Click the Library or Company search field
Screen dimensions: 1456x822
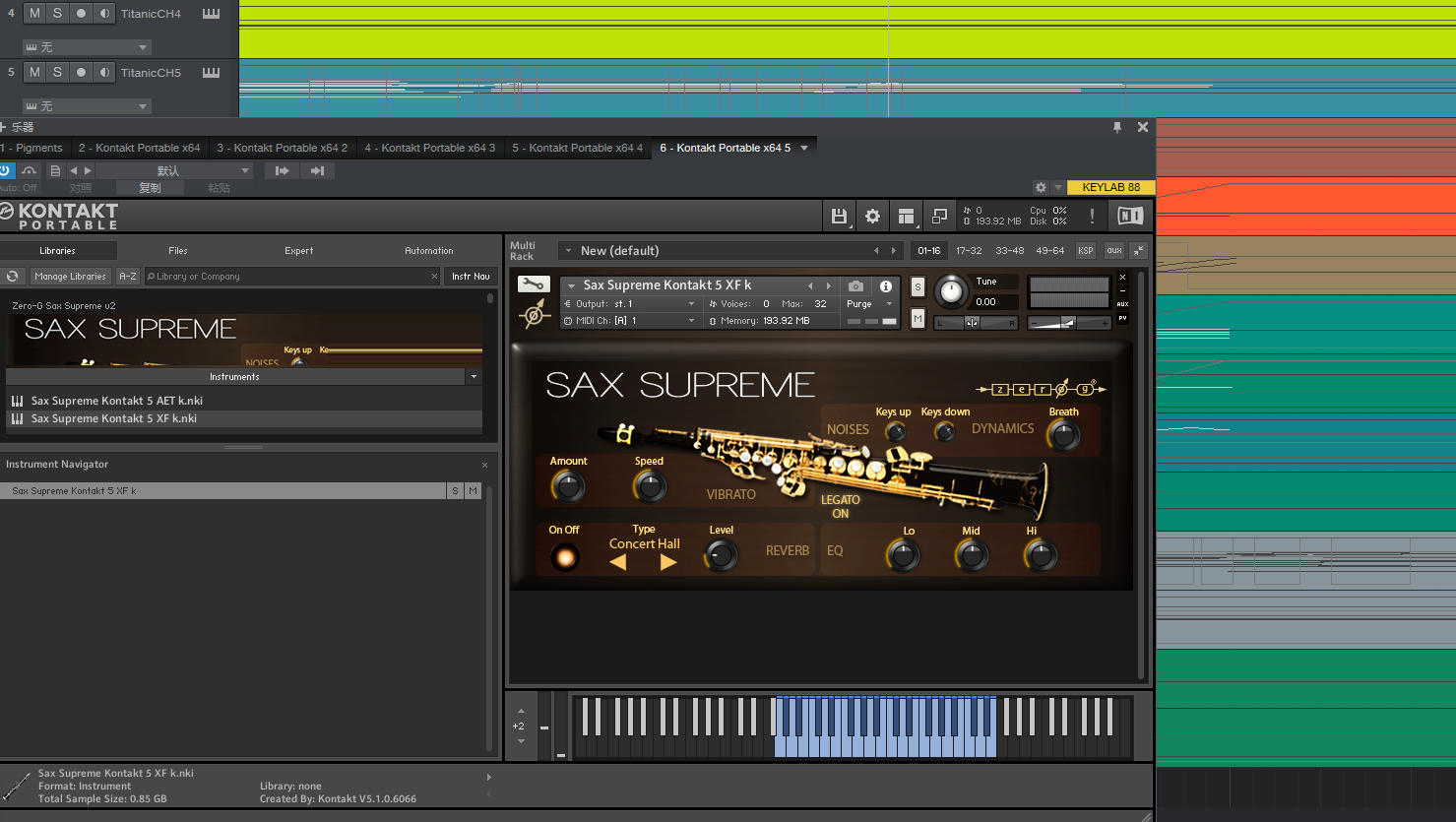click(x=291, y=277)
